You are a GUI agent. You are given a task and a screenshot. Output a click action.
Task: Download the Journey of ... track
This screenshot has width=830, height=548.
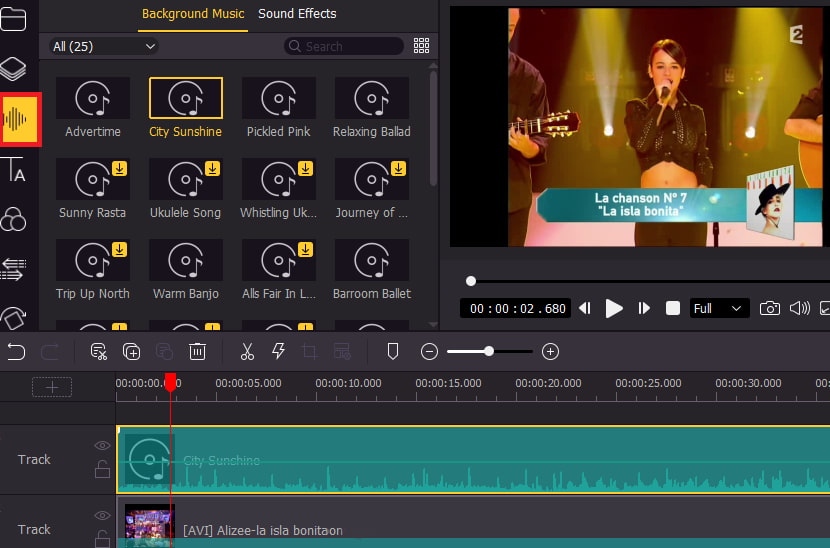(x=399, y=168)
